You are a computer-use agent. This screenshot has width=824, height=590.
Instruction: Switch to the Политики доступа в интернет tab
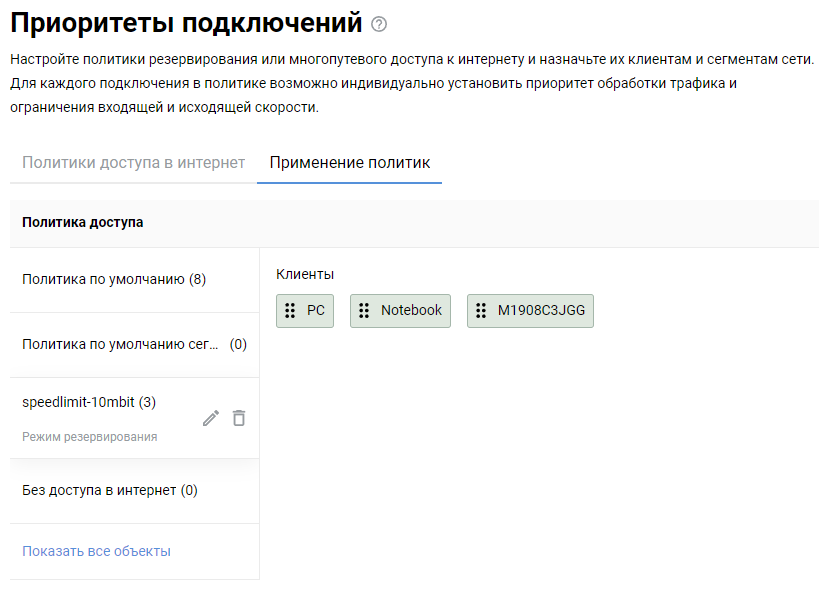click(x=133, y=163)
